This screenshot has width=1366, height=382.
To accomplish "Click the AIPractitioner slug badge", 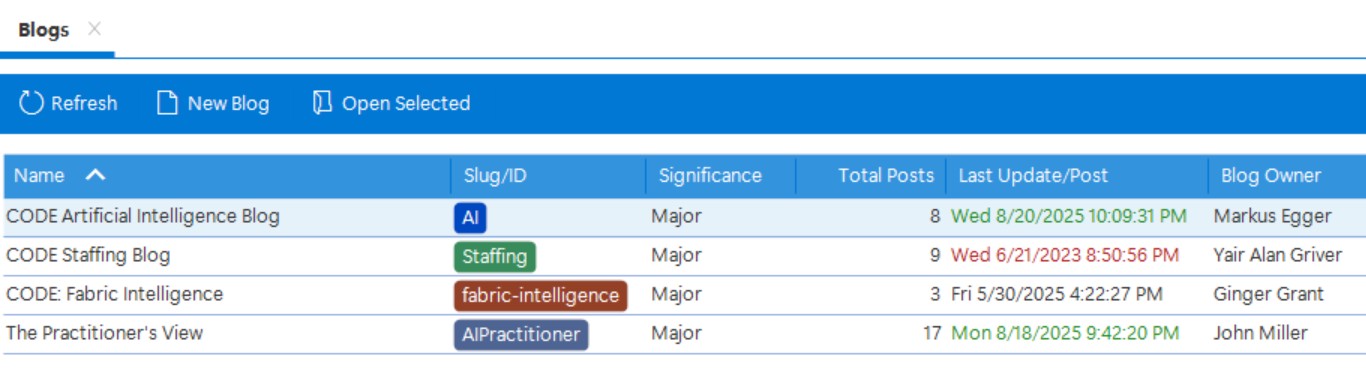I will click(x=521, y=335).
